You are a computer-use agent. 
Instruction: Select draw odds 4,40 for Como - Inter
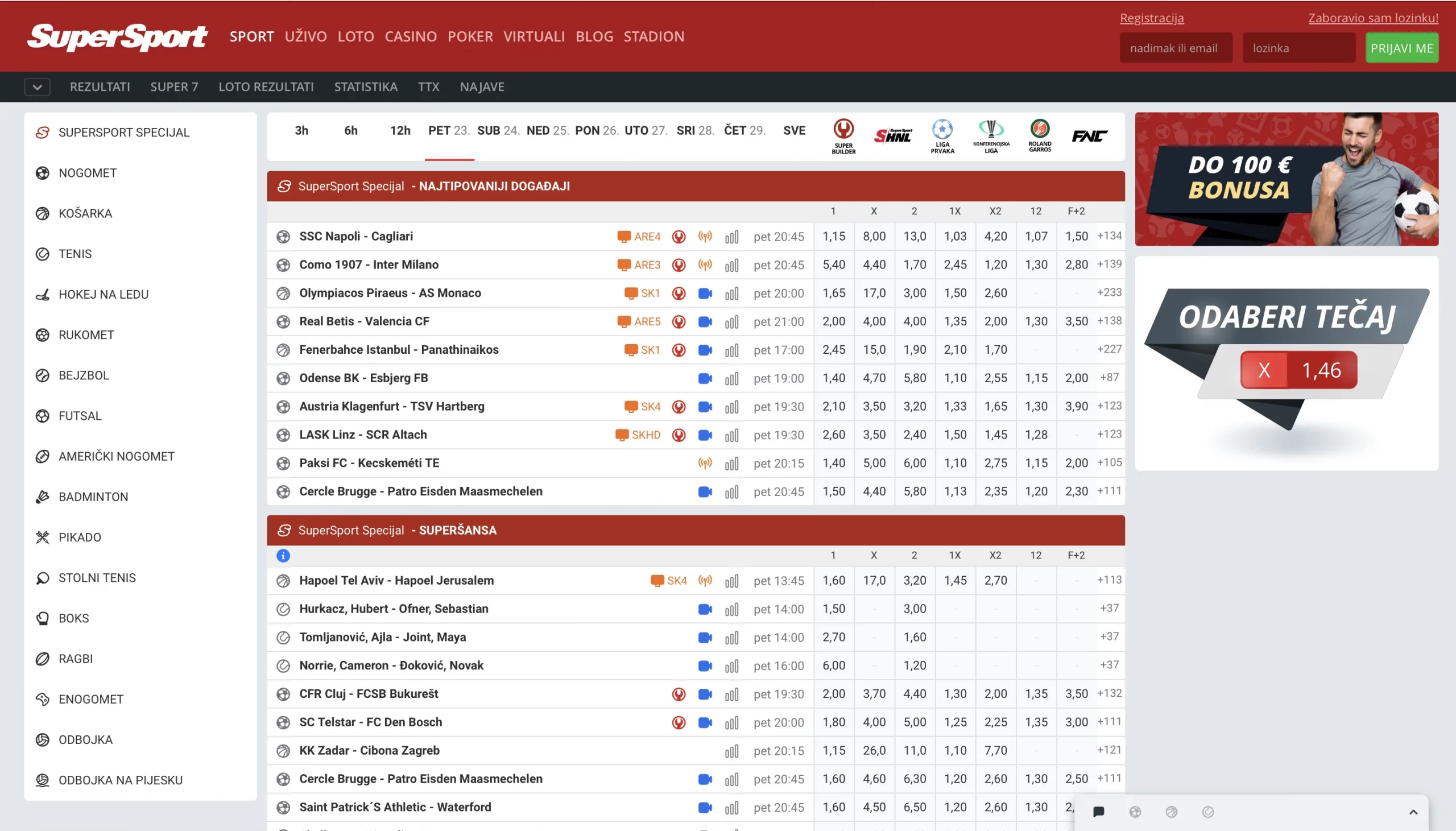874,265
